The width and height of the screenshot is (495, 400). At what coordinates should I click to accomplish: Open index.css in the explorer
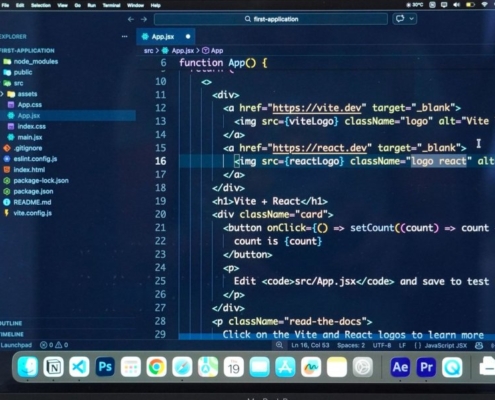click(x=31, y=126)
